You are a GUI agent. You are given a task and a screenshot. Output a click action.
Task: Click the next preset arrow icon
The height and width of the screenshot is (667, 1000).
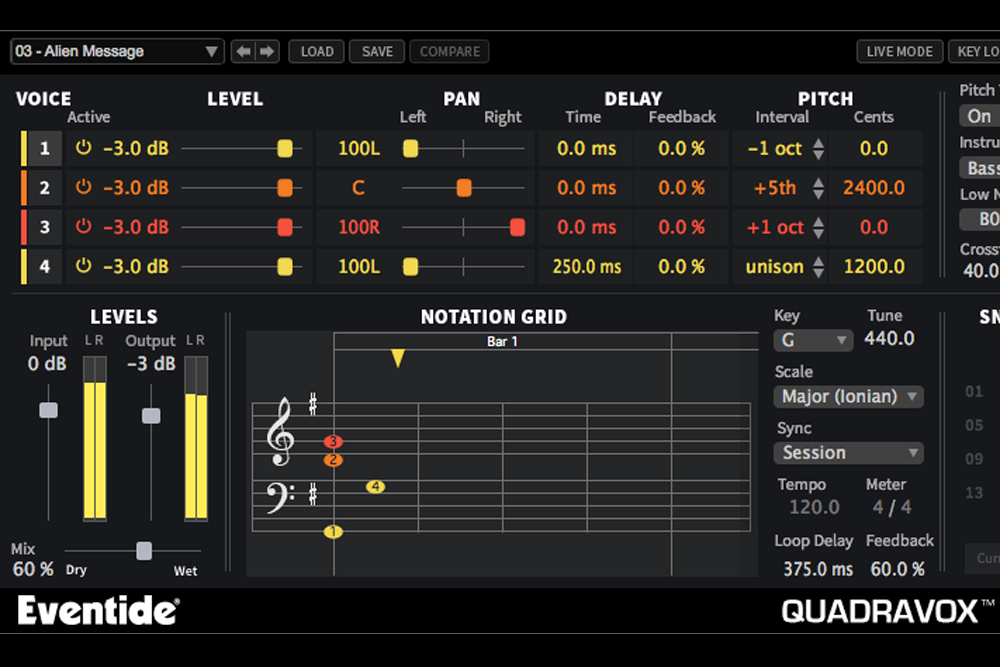tap(266, 51)
